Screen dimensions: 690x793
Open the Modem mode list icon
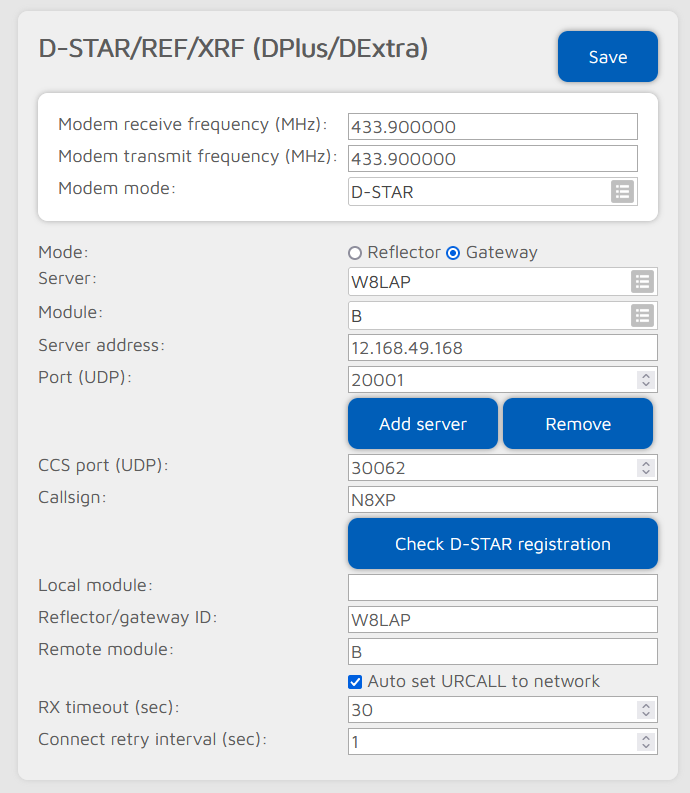[x=622, y=192]
